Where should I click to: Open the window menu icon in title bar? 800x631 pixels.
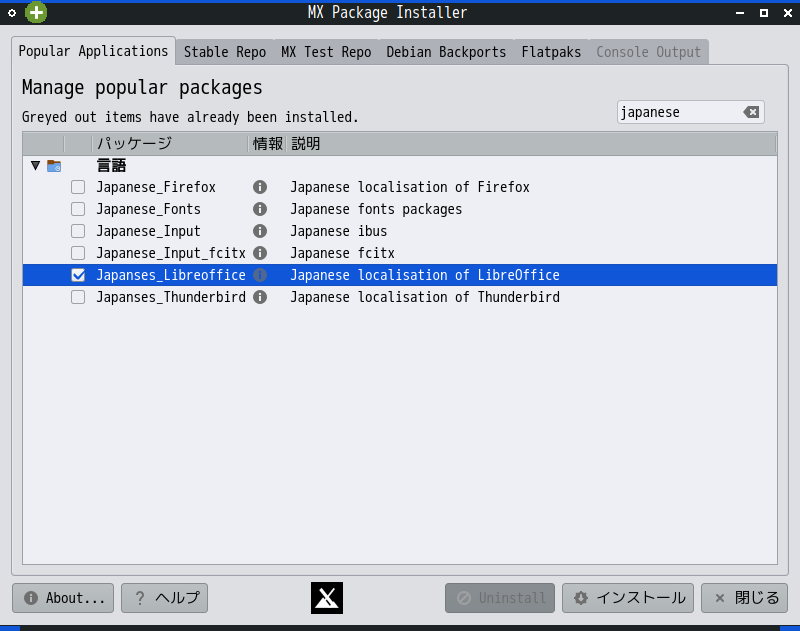pyautogui.click(x=12, y=13)
